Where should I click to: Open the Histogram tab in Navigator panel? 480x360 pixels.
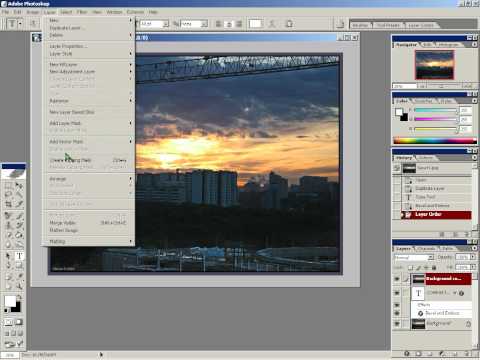(x=448, y=45)
